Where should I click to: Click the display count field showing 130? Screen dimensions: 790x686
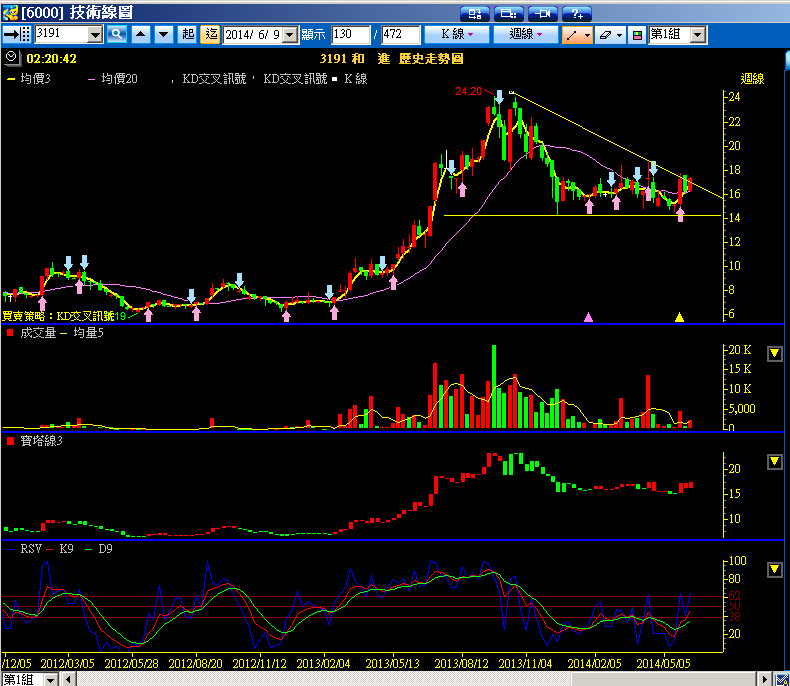[x=351, y=35]
